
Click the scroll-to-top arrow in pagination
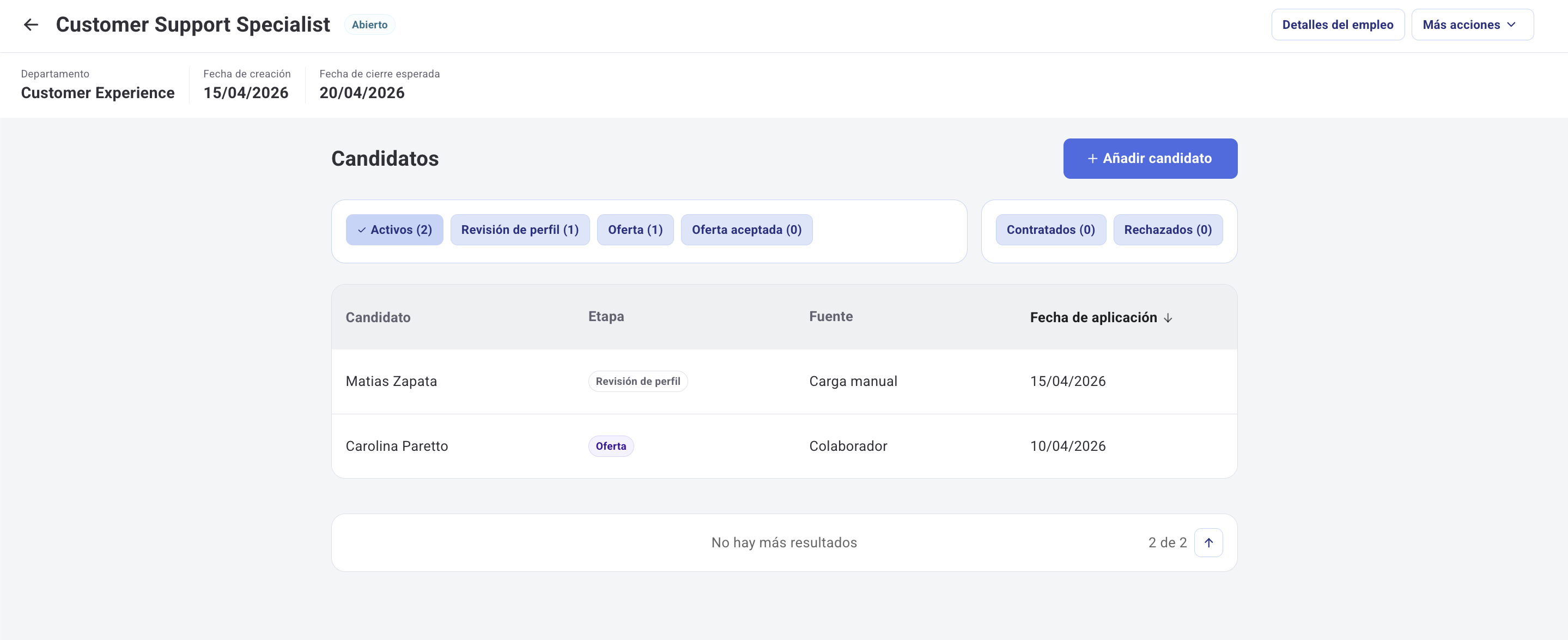[x=1209, y=542]
